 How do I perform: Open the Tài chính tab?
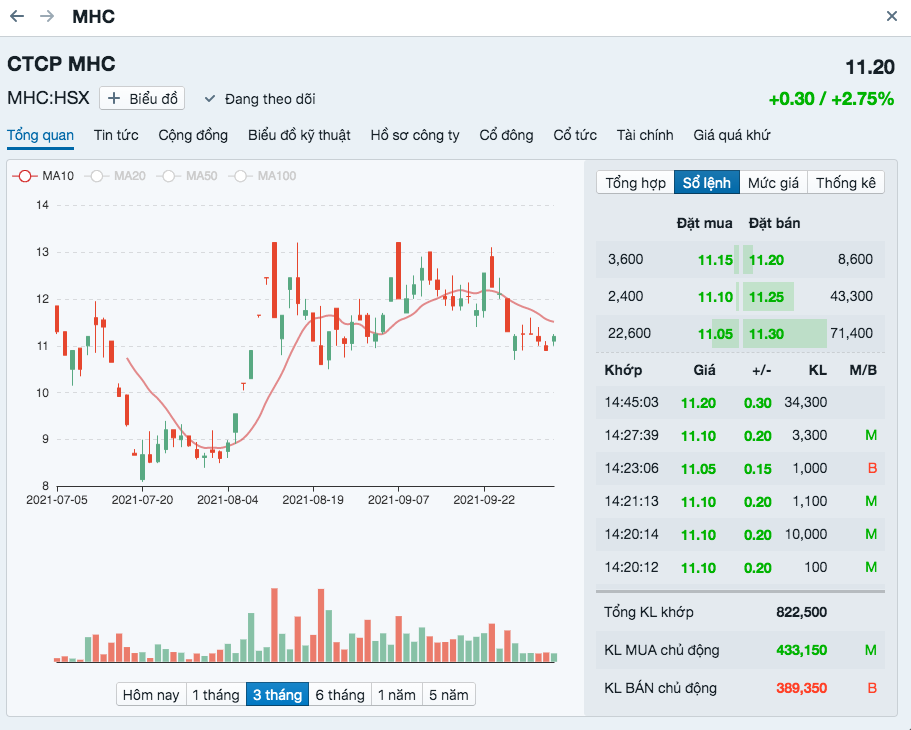pos(645,135)
